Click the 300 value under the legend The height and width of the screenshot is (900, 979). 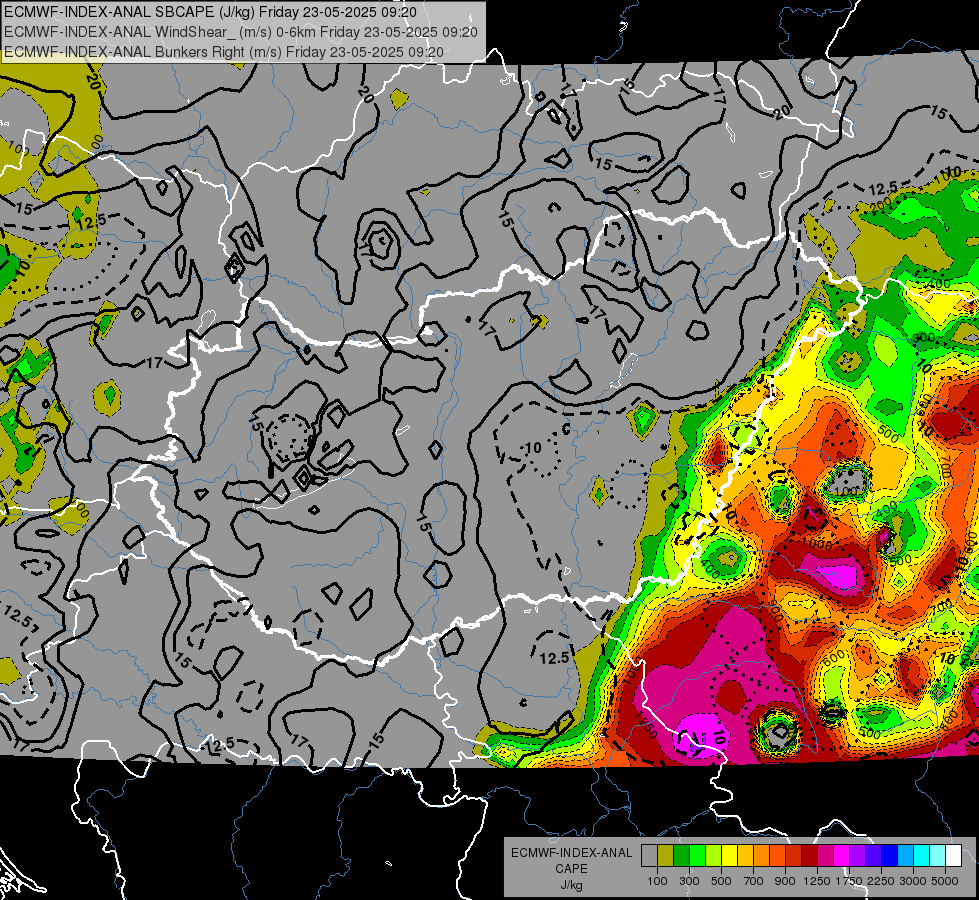click(x=689, y=881)
